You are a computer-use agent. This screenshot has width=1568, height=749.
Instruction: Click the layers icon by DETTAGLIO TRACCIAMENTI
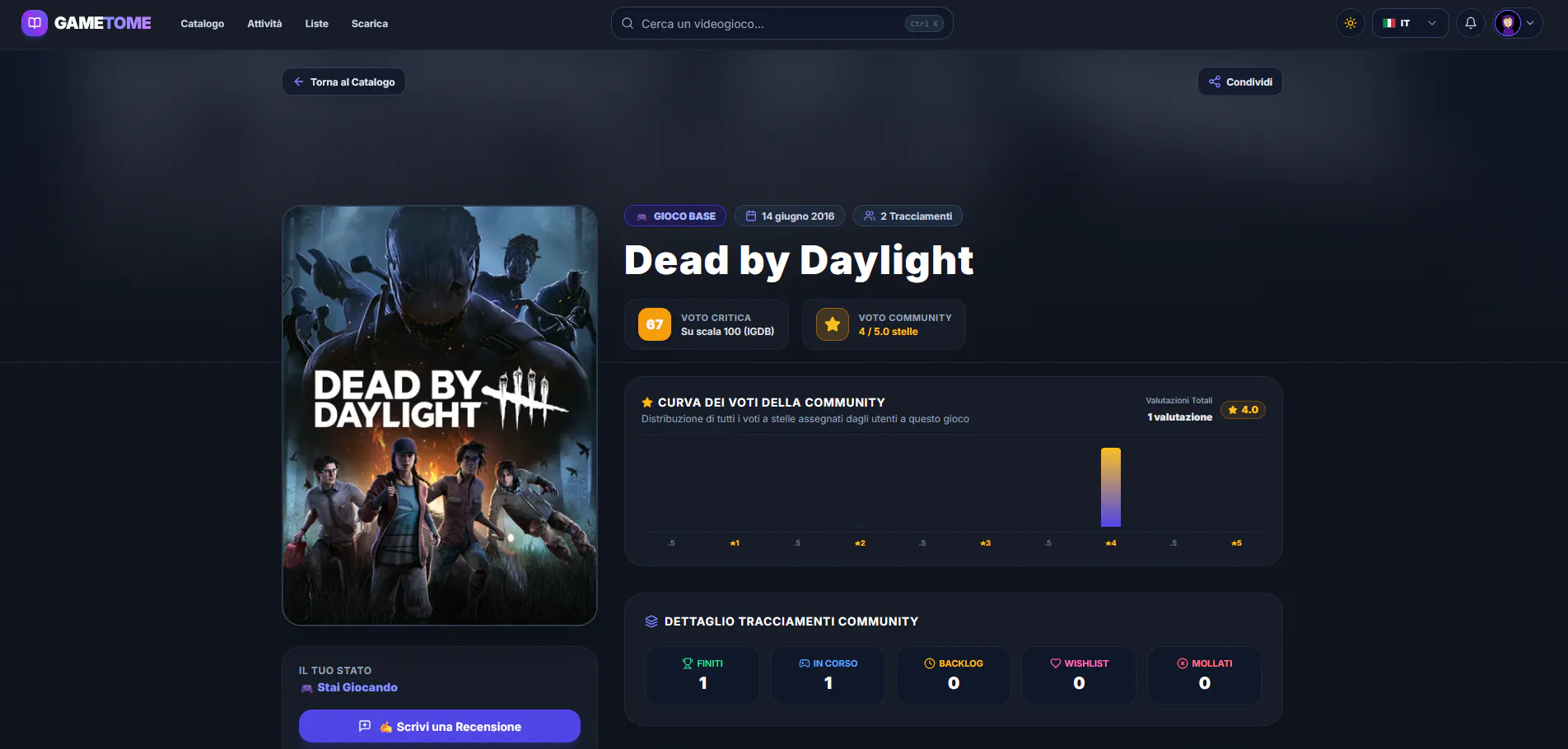pos(651,621)
